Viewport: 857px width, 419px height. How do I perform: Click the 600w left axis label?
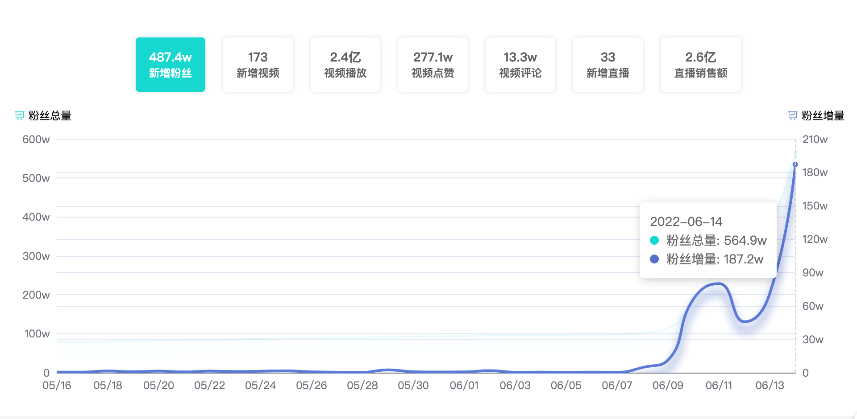click(x=36, y=139)
